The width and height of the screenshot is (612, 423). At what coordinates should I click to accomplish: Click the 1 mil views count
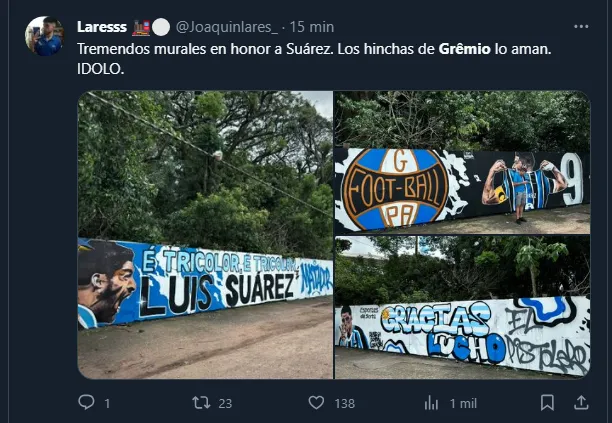click(x=463, y=403)
